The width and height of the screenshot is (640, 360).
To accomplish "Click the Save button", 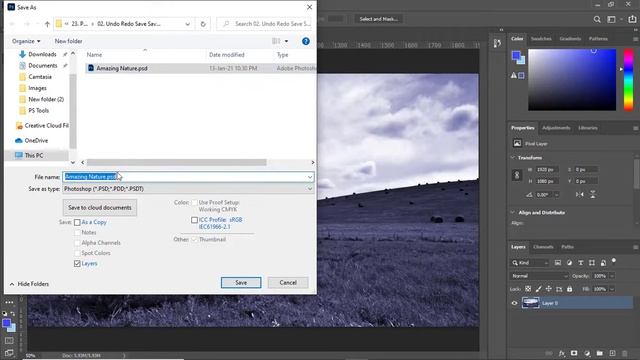I will [241, 282].
